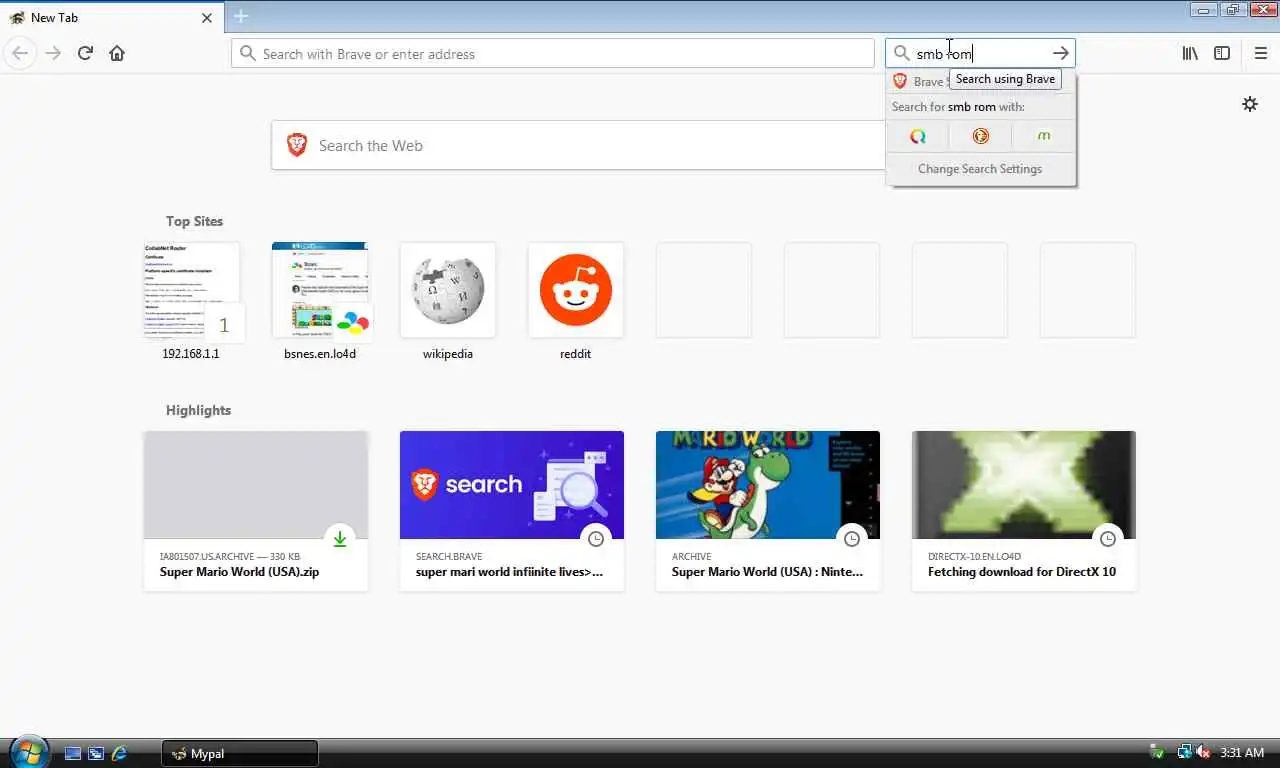1280x768 pixels.
Task: Click 'Fetching download for DirectX 10' title
Action: tap(1022, 572)
